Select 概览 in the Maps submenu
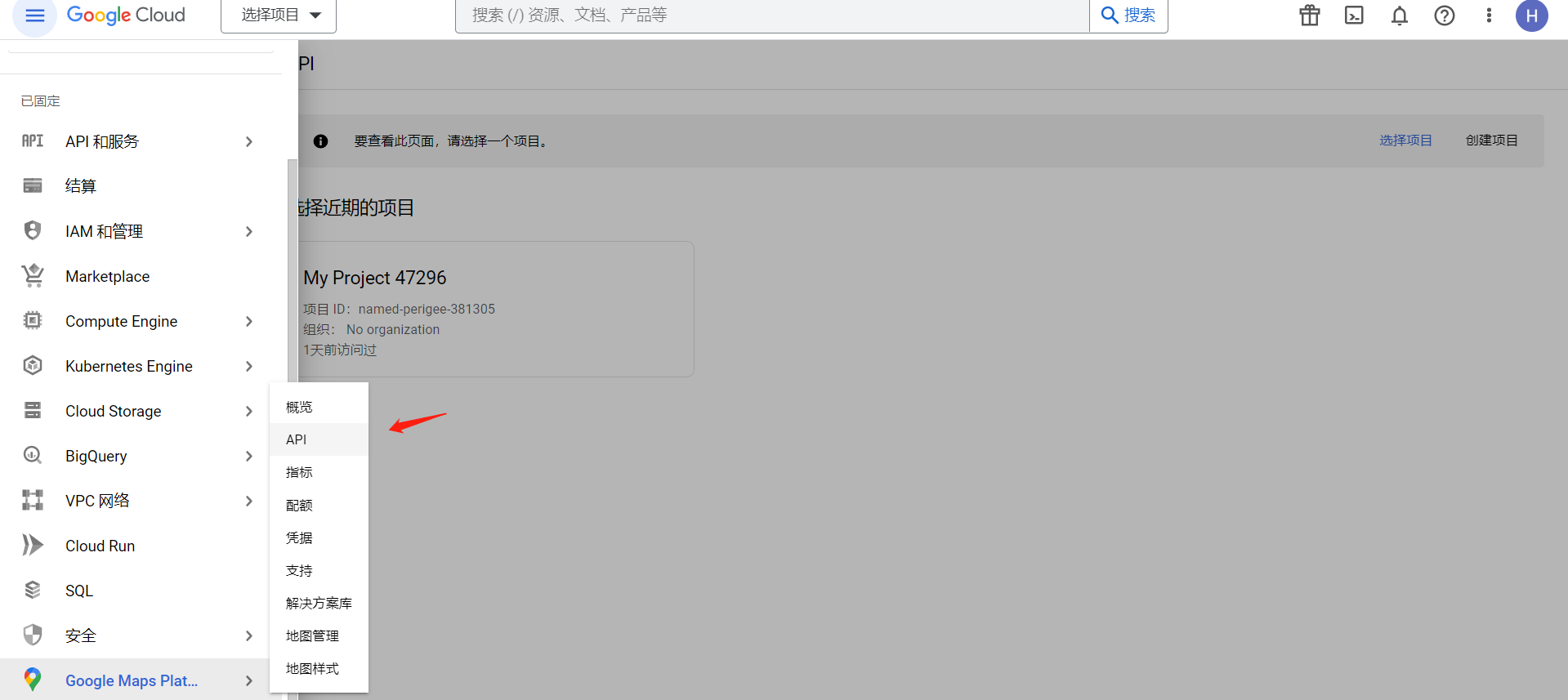 (x=319, y=407)
